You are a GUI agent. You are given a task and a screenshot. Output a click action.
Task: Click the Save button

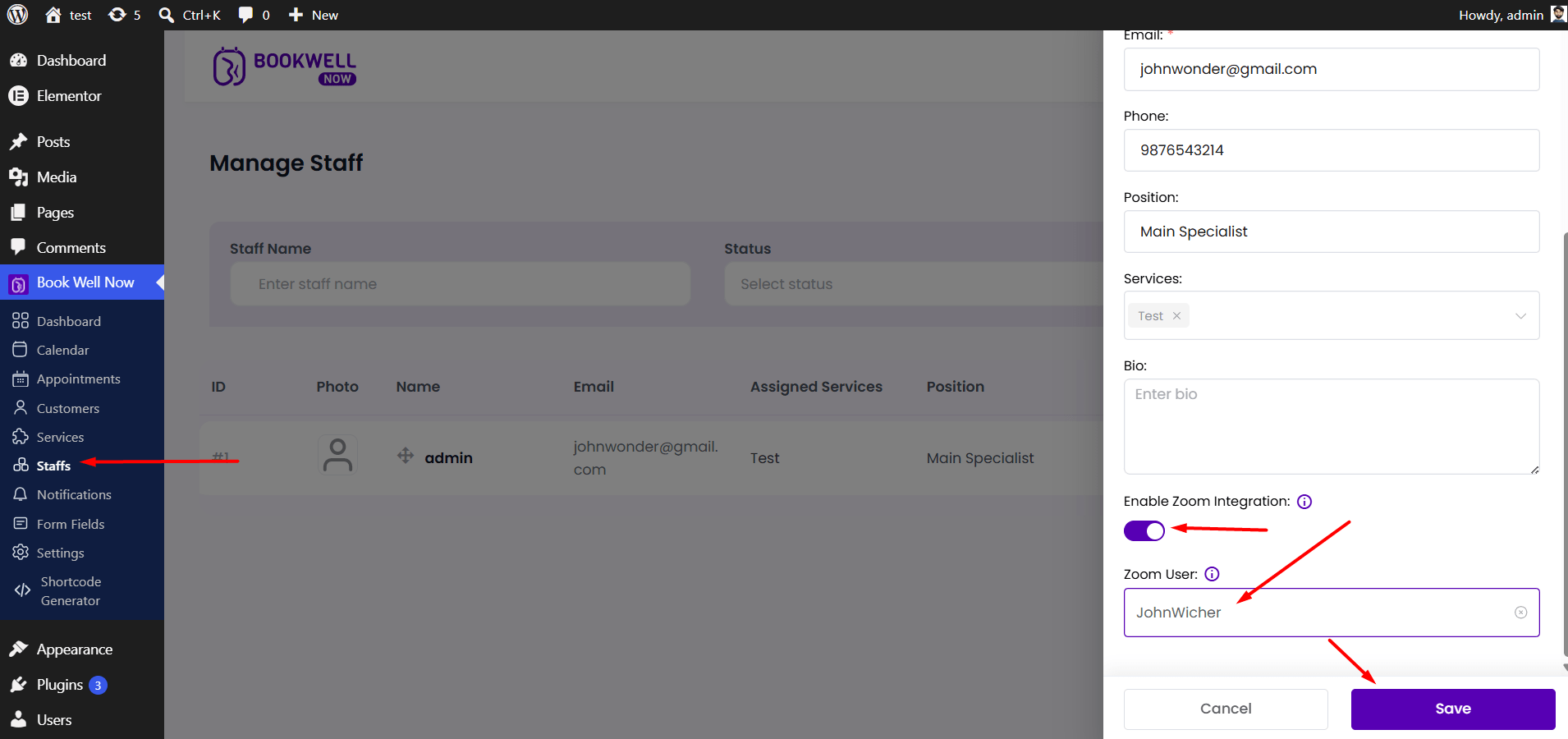1453,709
